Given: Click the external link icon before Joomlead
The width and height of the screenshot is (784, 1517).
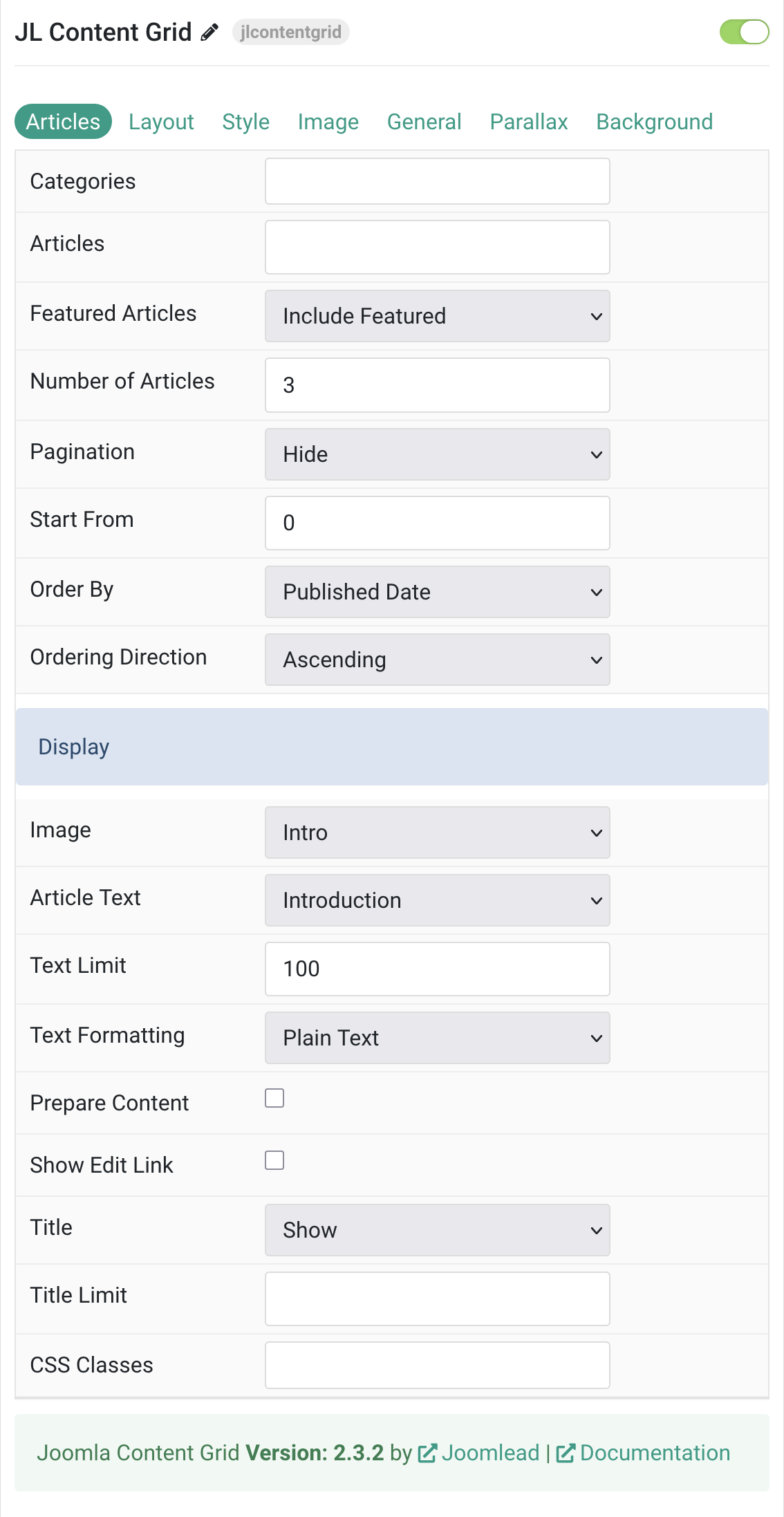Looking at the screenshot, I should pos(427,1453).
